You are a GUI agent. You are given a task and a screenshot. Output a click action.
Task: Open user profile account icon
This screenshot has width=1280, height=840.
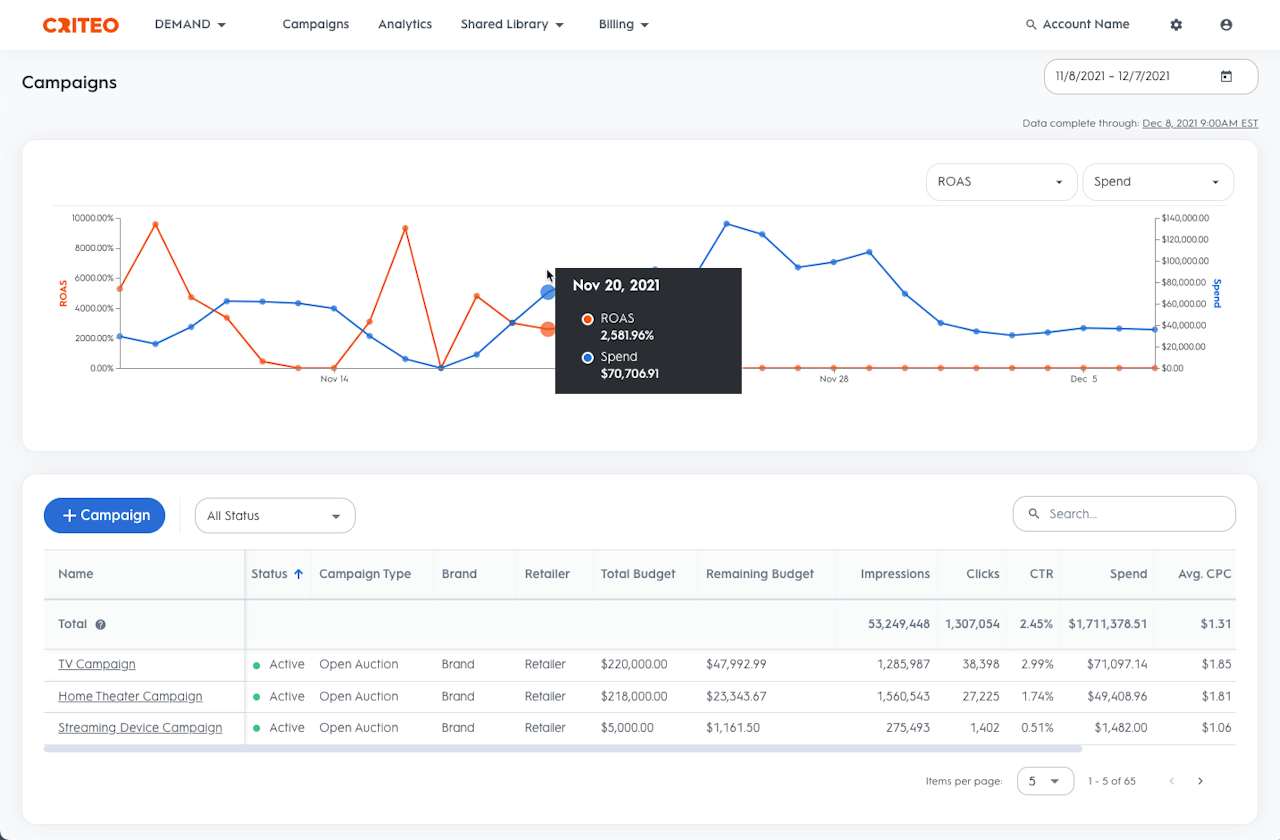(1226, 25)
